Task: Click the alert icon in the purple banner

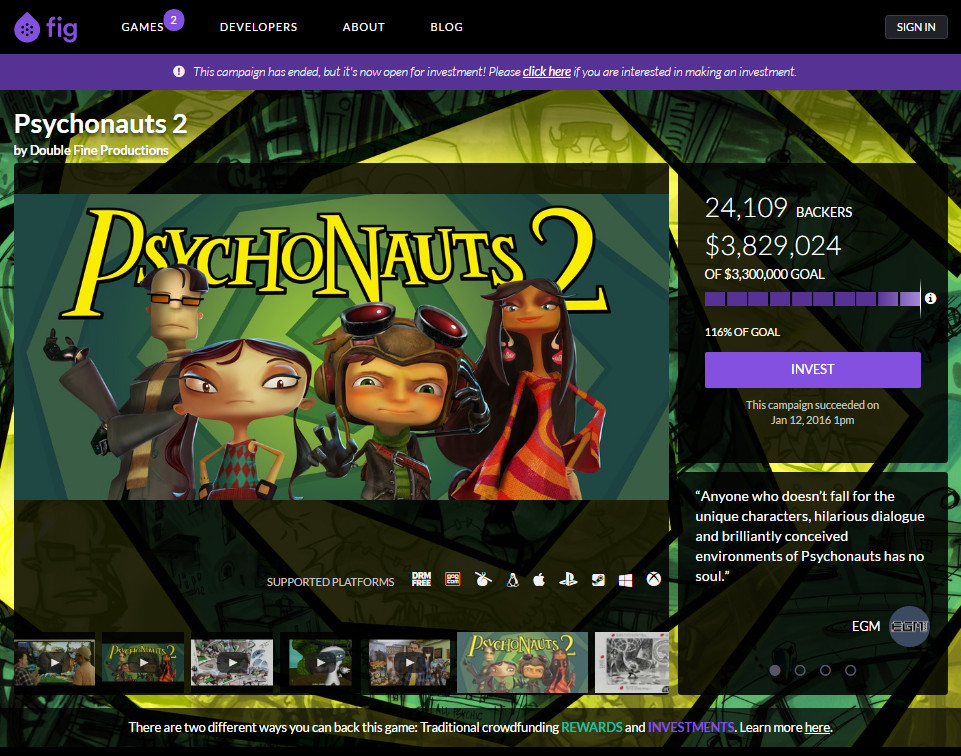Action: click(x=179, y=71)
